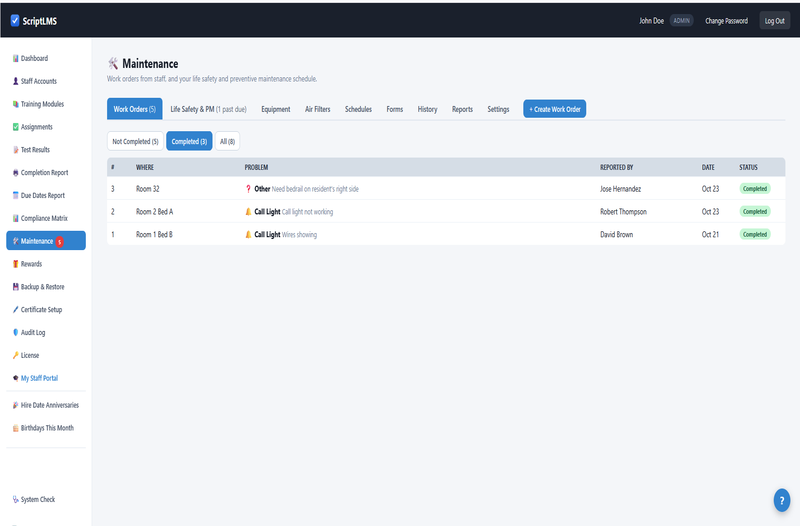The width and height of the screenshot is (800, 526).
Task: Click the ADMIN role badge
Action: 681,21
